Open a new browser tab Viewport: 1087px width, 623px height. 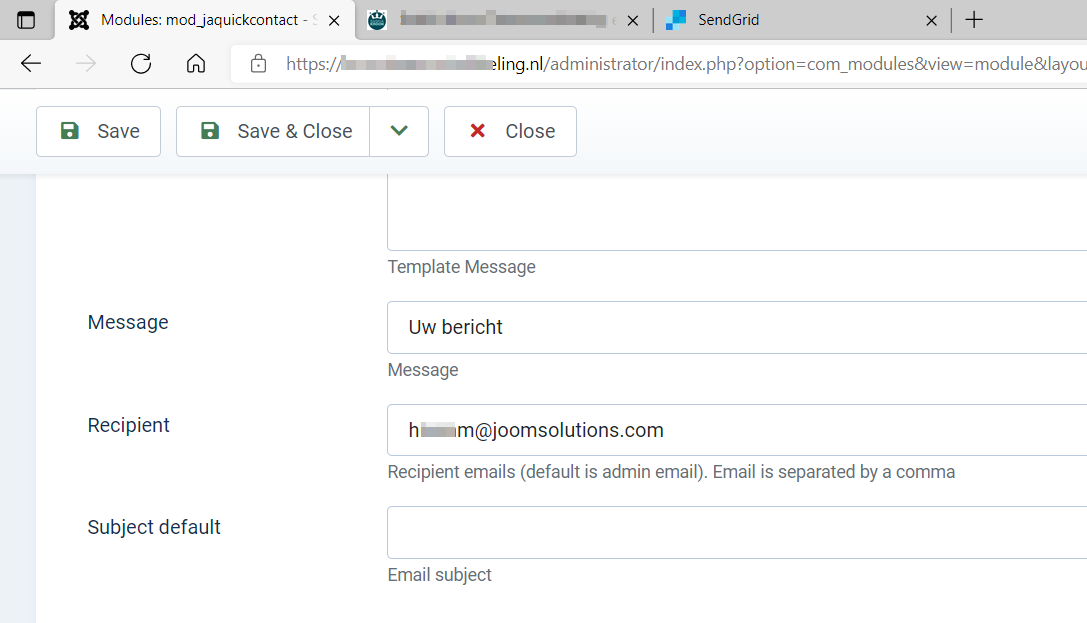tap(974, 20)
